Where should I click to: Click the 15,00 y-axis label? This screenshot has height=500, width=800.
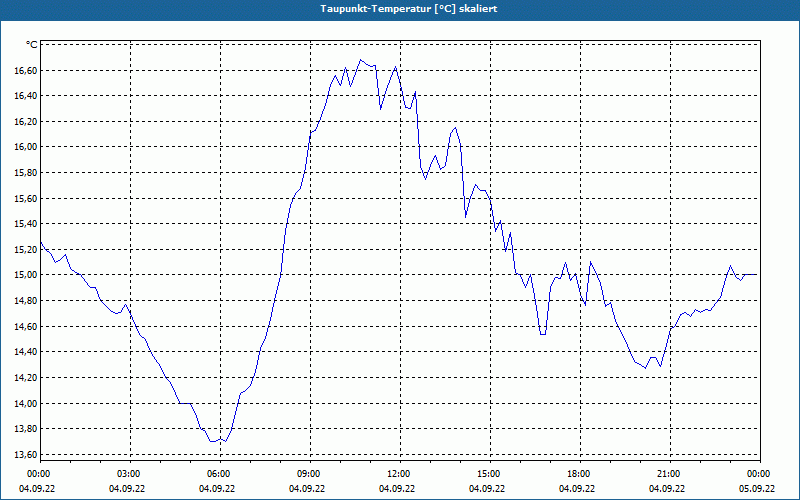point(26,275)
